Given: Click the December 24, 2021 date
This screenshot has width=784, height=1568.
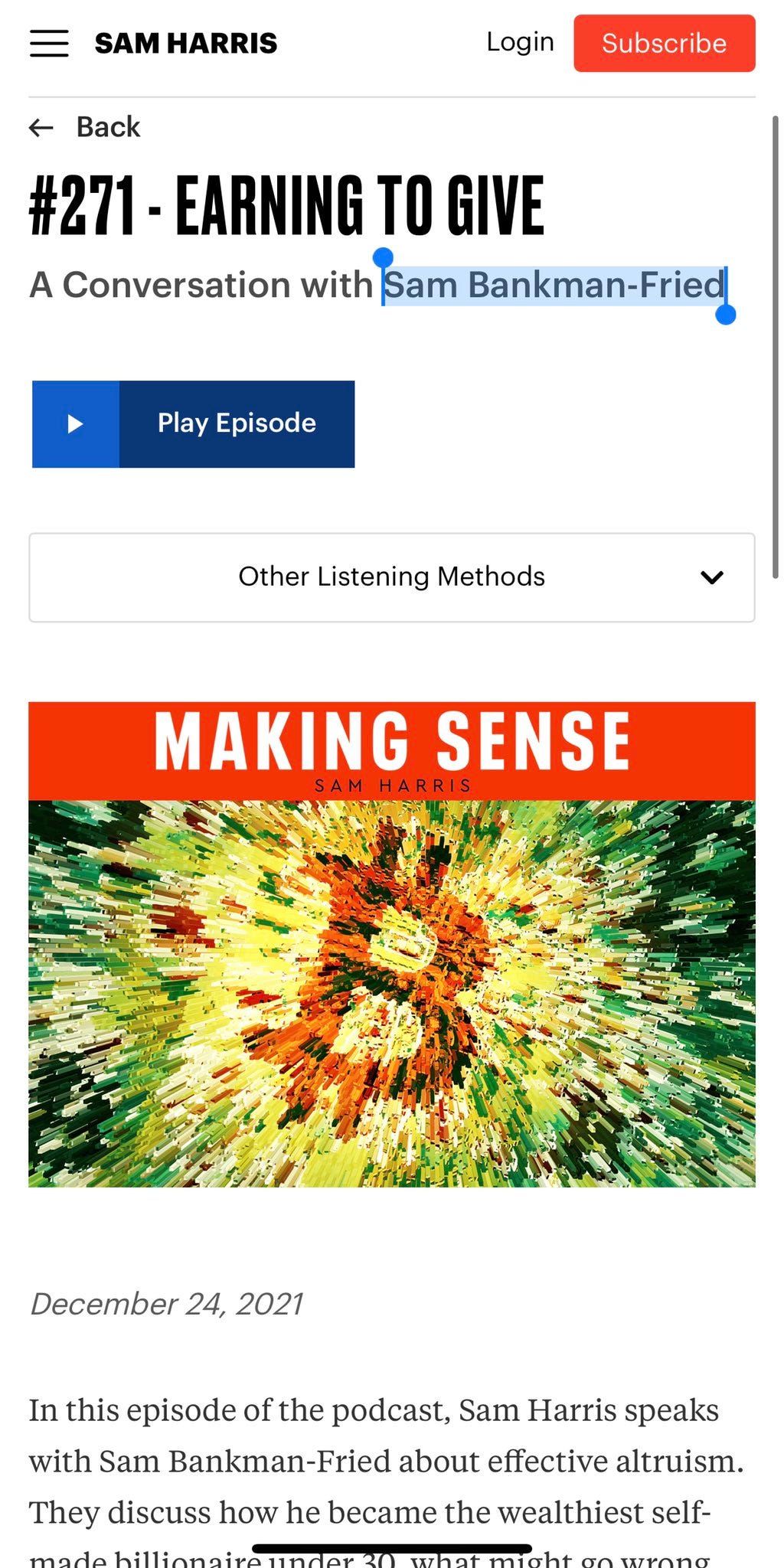Looking at the screenshot, I should [x=166, y=1304].
